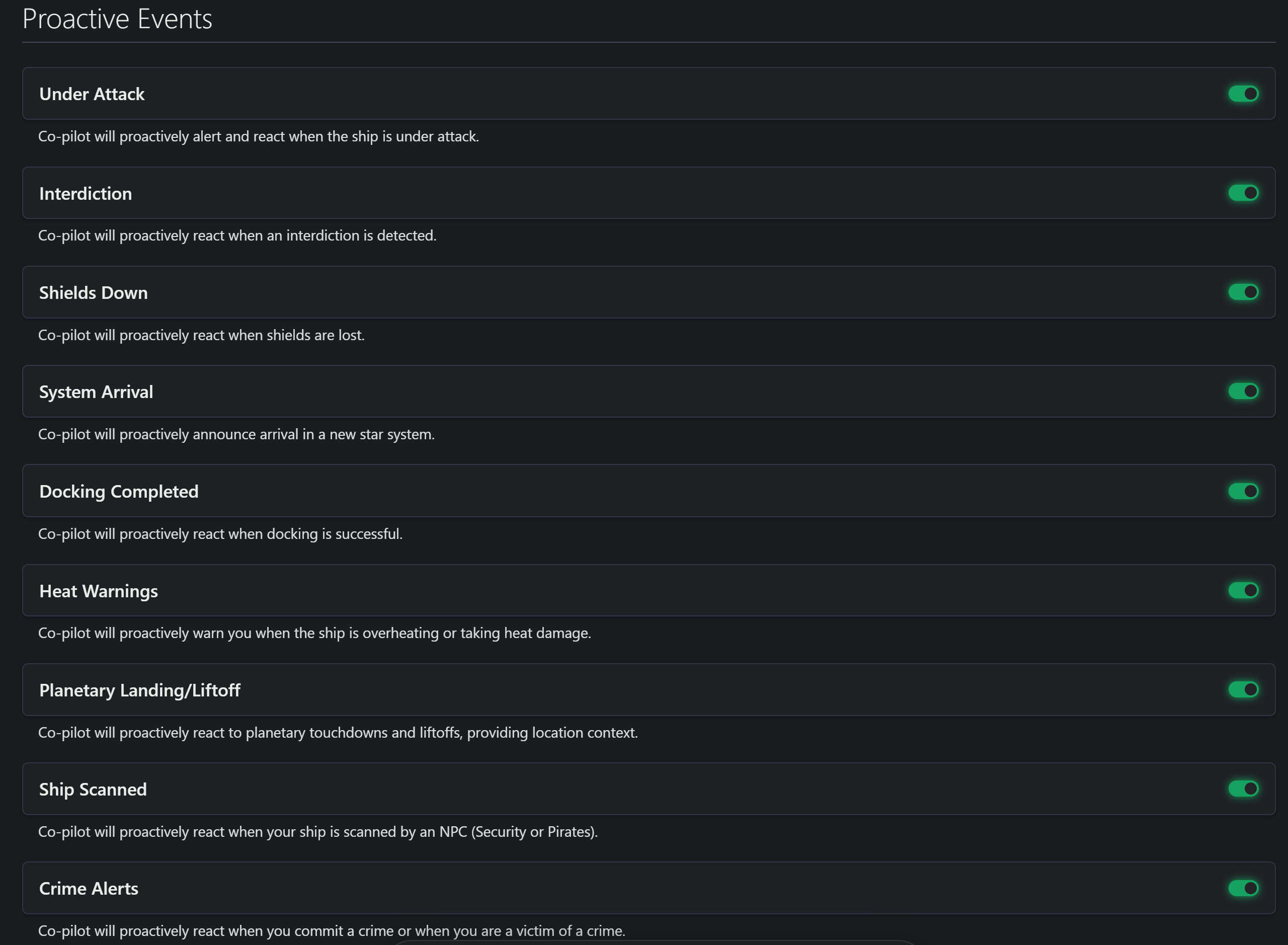Turn off the Interdiction switch

click(1243, 193)
